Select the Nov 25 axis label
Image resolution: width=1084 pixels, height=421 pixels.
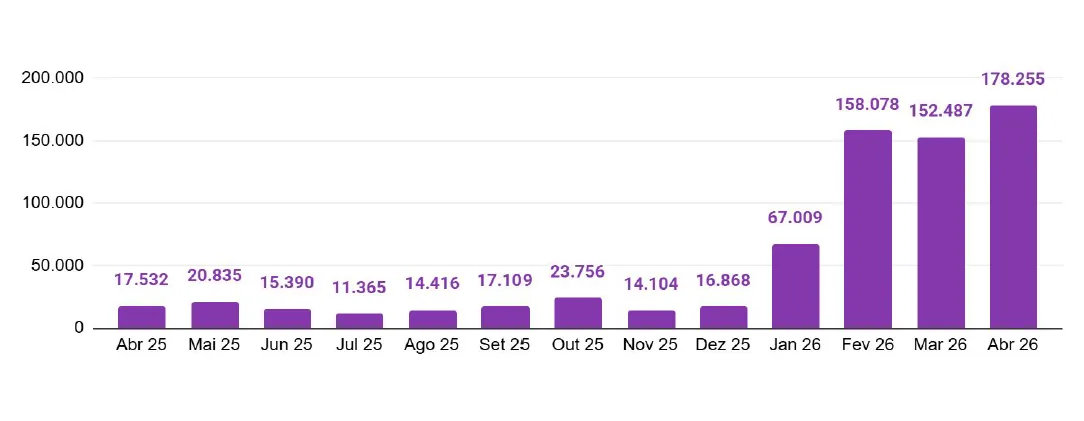pyautogui.click(x=651, y=345)
